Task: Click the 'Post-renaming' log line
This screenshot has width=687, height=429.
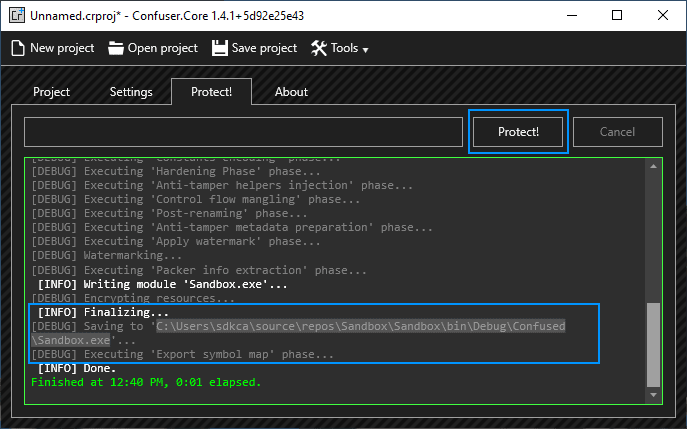Action: (x=170, y=213)
